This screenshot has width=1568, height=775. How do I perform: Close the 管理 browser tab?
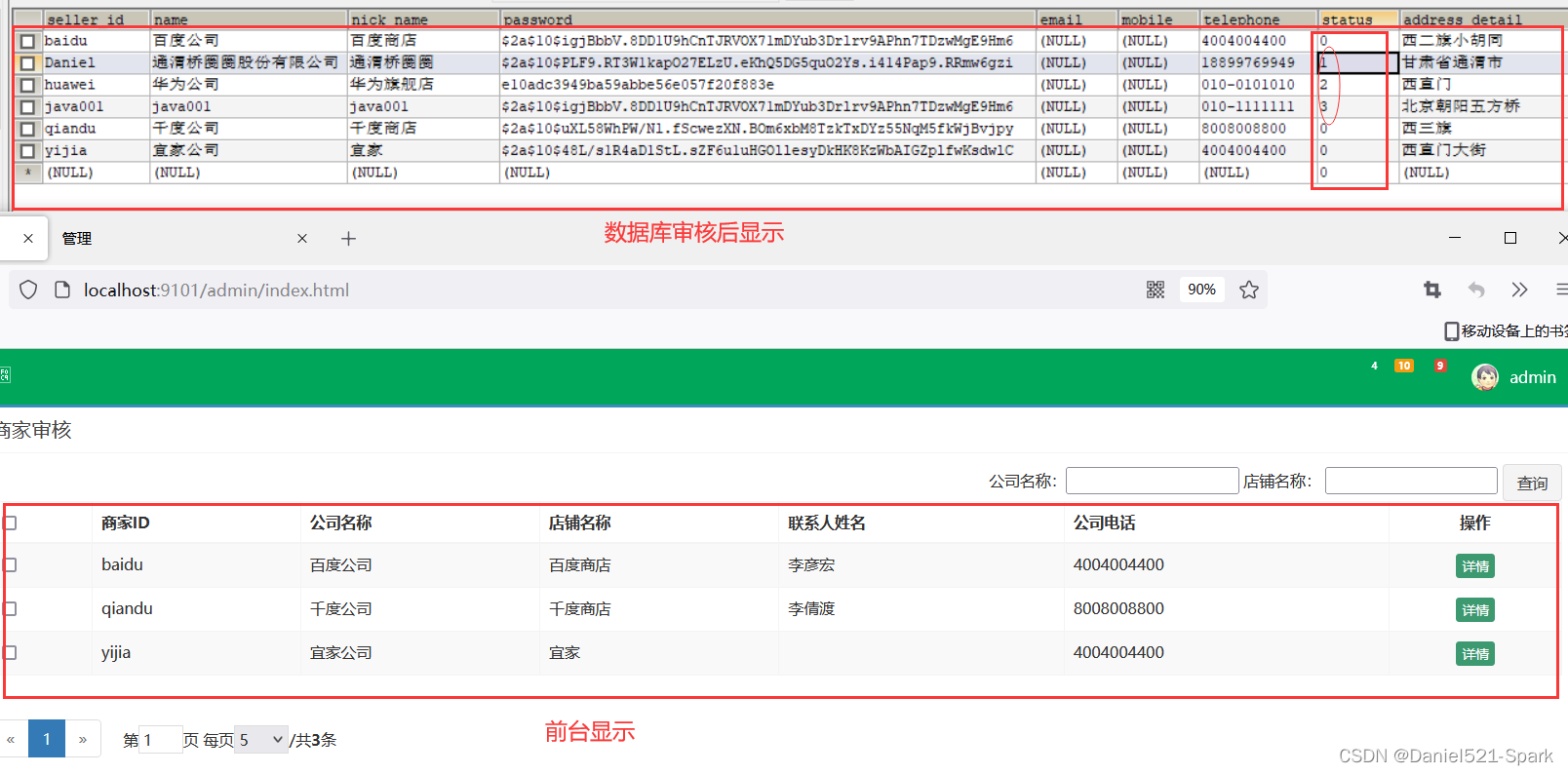point(302,238)
